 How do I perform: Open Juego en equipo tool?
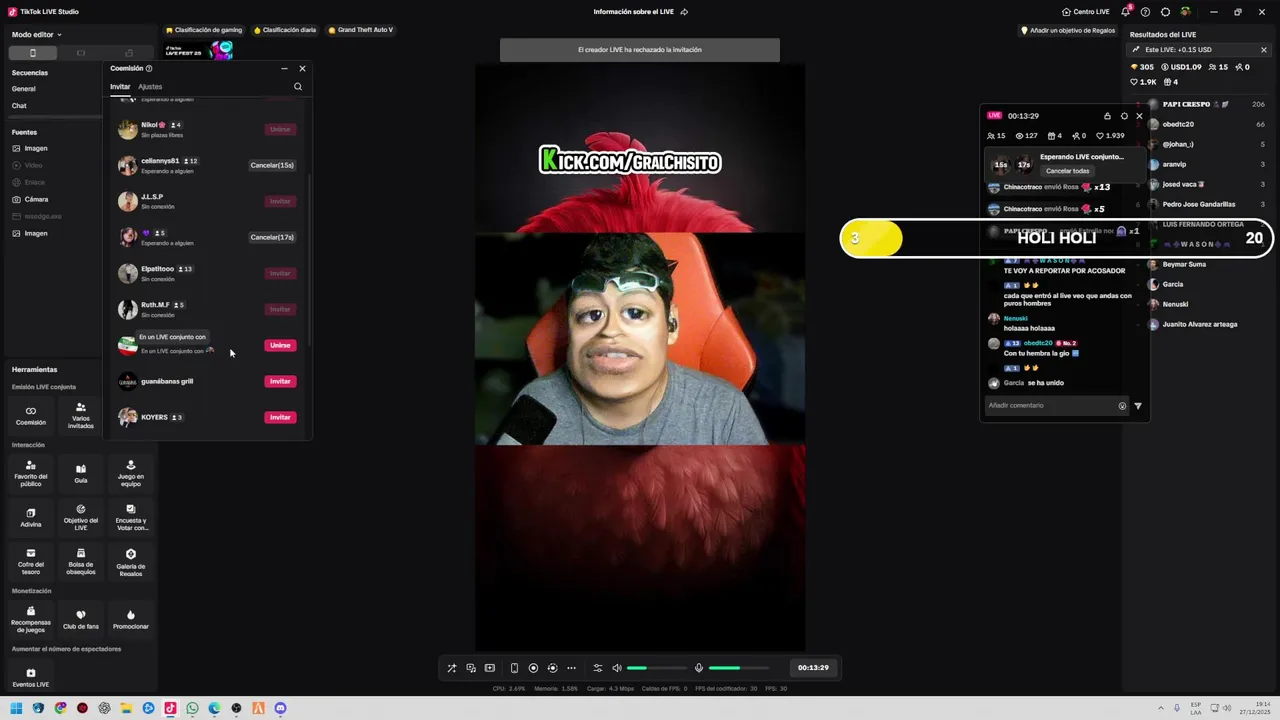[x=131, y=473]
